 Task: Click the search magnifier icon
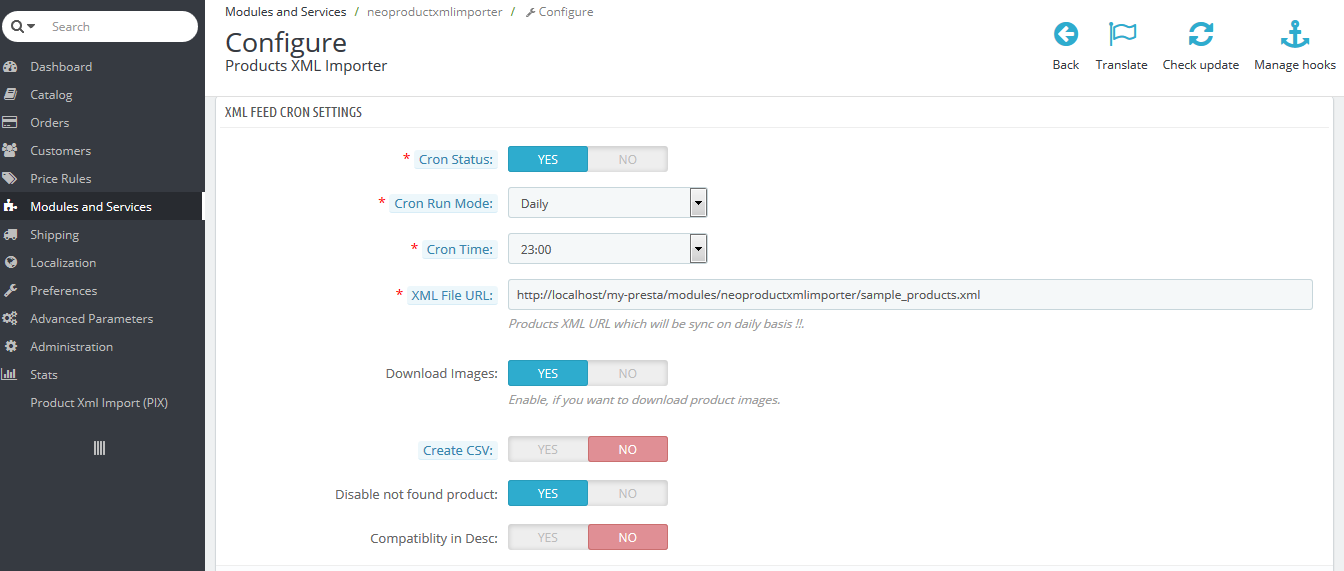tap(18, 27)
